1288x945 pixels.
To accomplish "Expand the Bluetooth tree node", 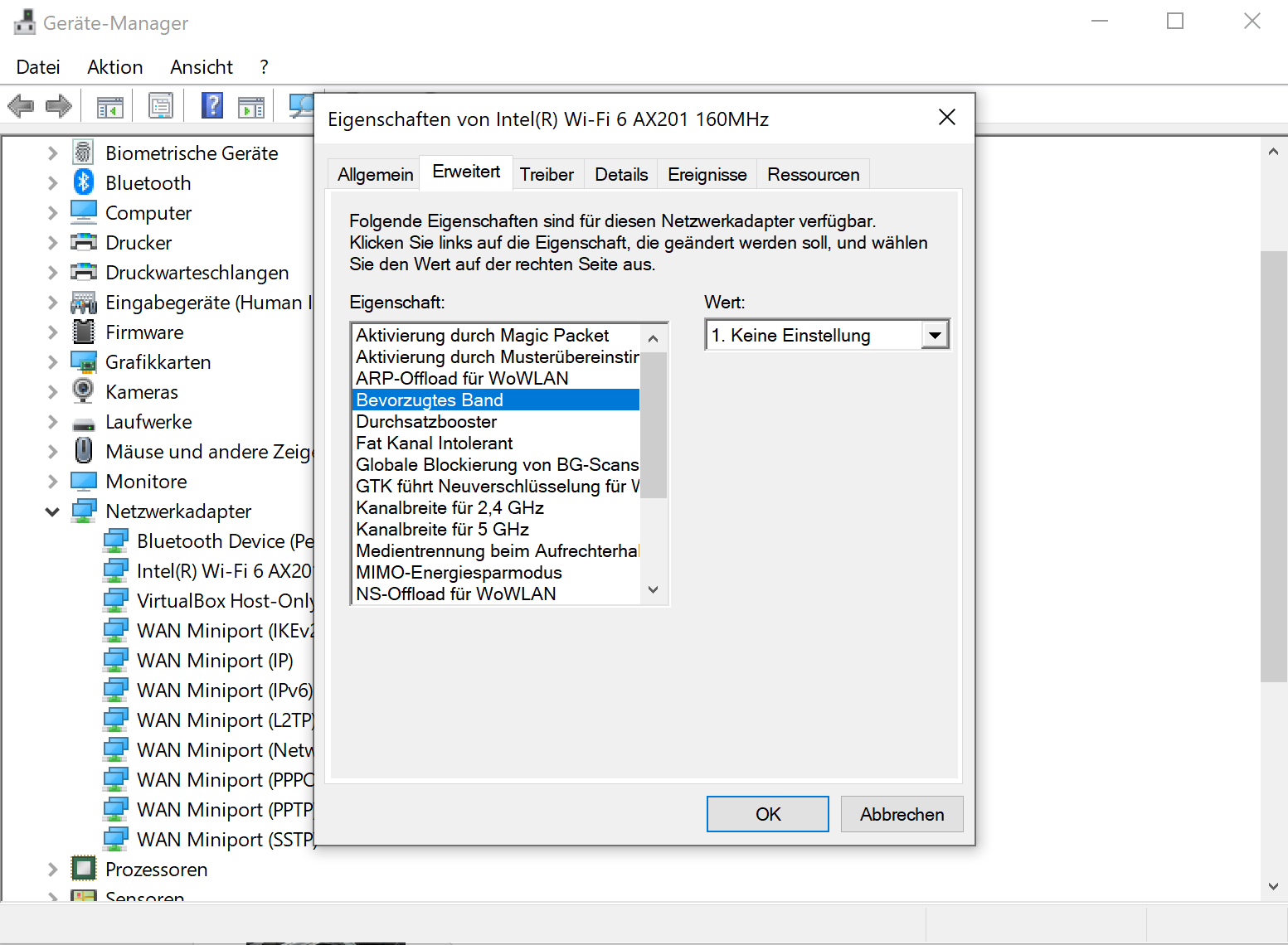I will 52,183.
